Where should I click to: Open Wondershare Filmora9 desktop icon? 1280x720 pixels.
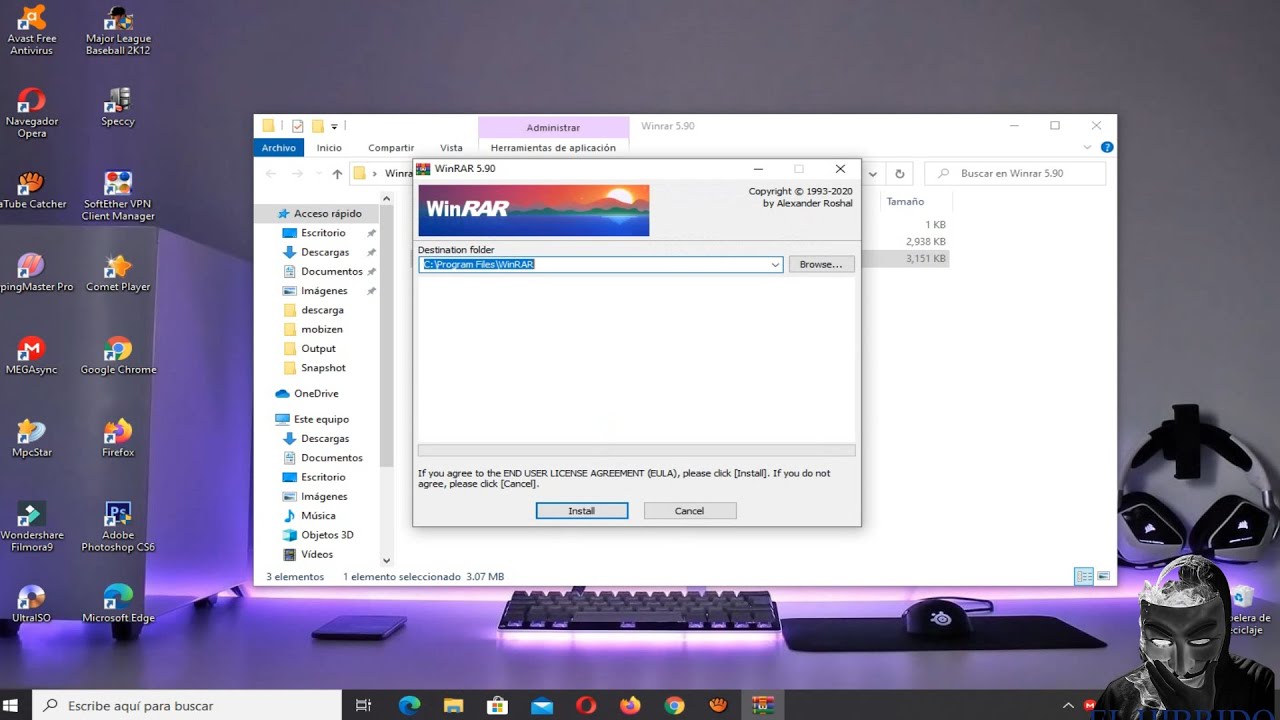pos(32,527)
